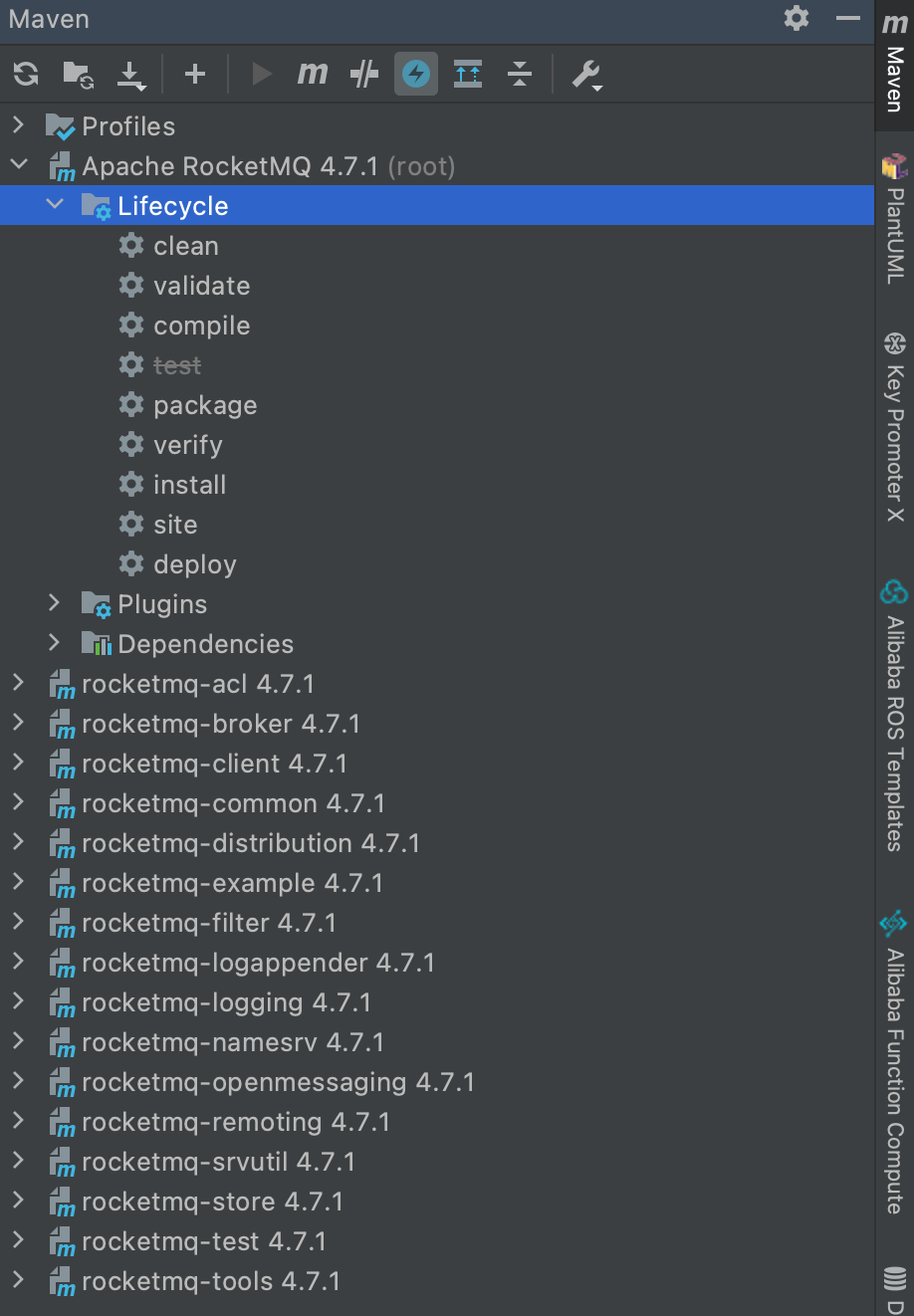914x1316 pixels.
Task: Reload all Maven projects
Action: tap(26, 74)
